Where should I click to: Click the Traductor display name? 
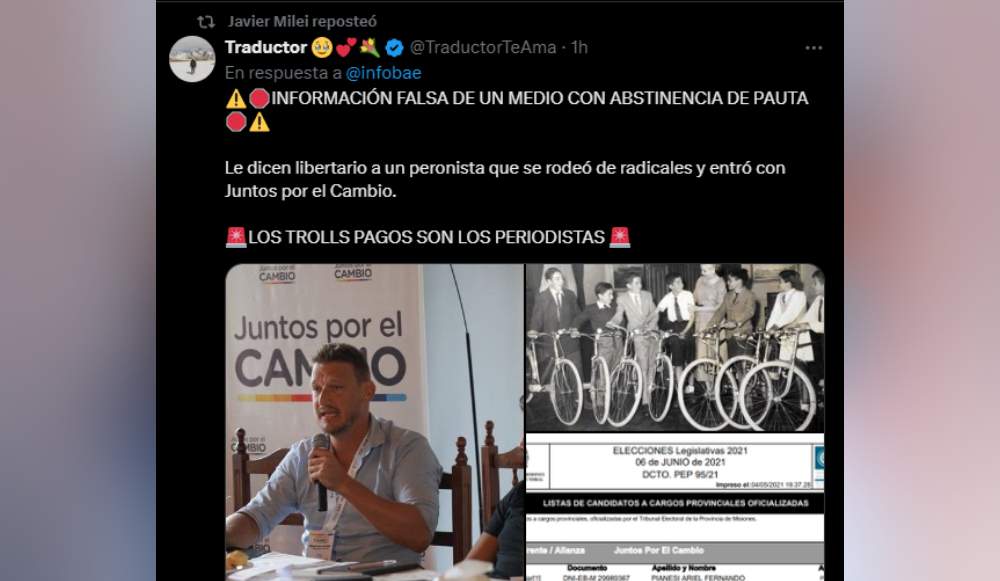(266, 47)
